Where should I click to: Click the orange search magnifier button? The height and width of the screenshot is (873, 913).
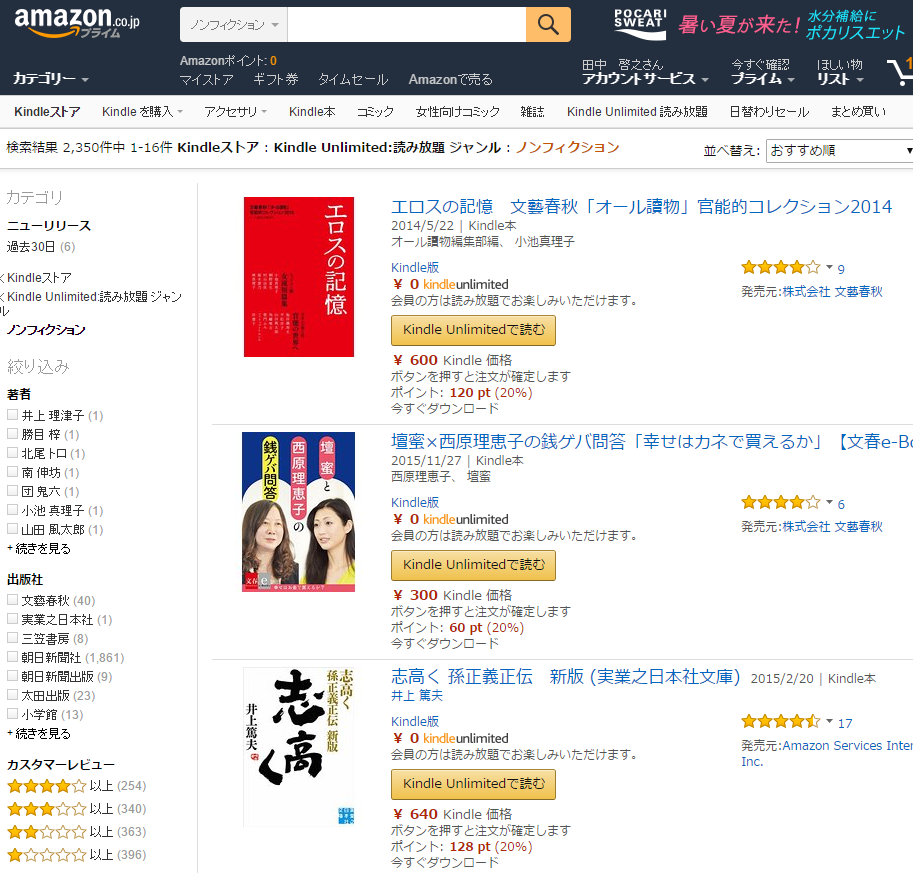548,24
